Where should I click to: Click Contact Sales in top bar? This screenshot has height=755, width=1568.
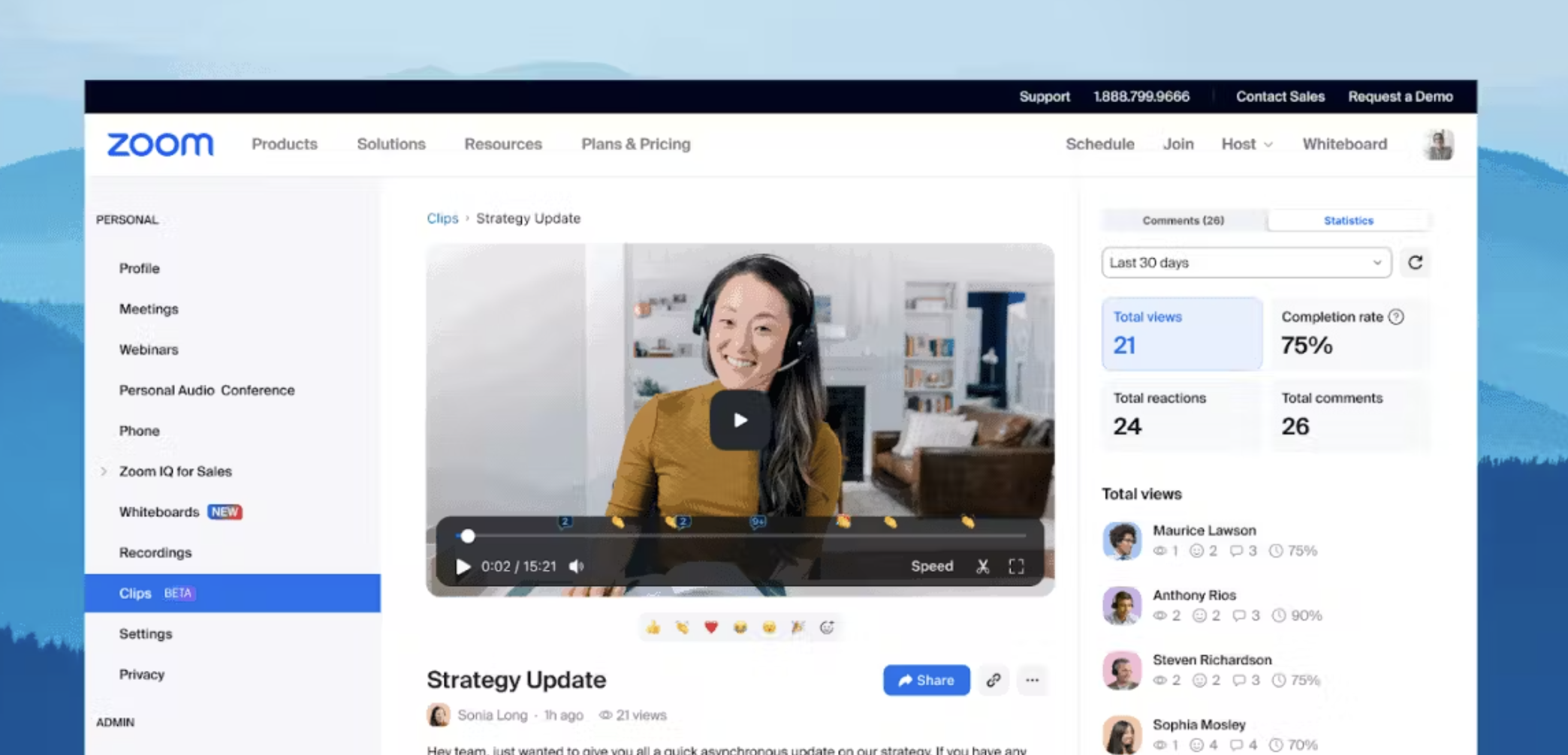pos(1280,97)
